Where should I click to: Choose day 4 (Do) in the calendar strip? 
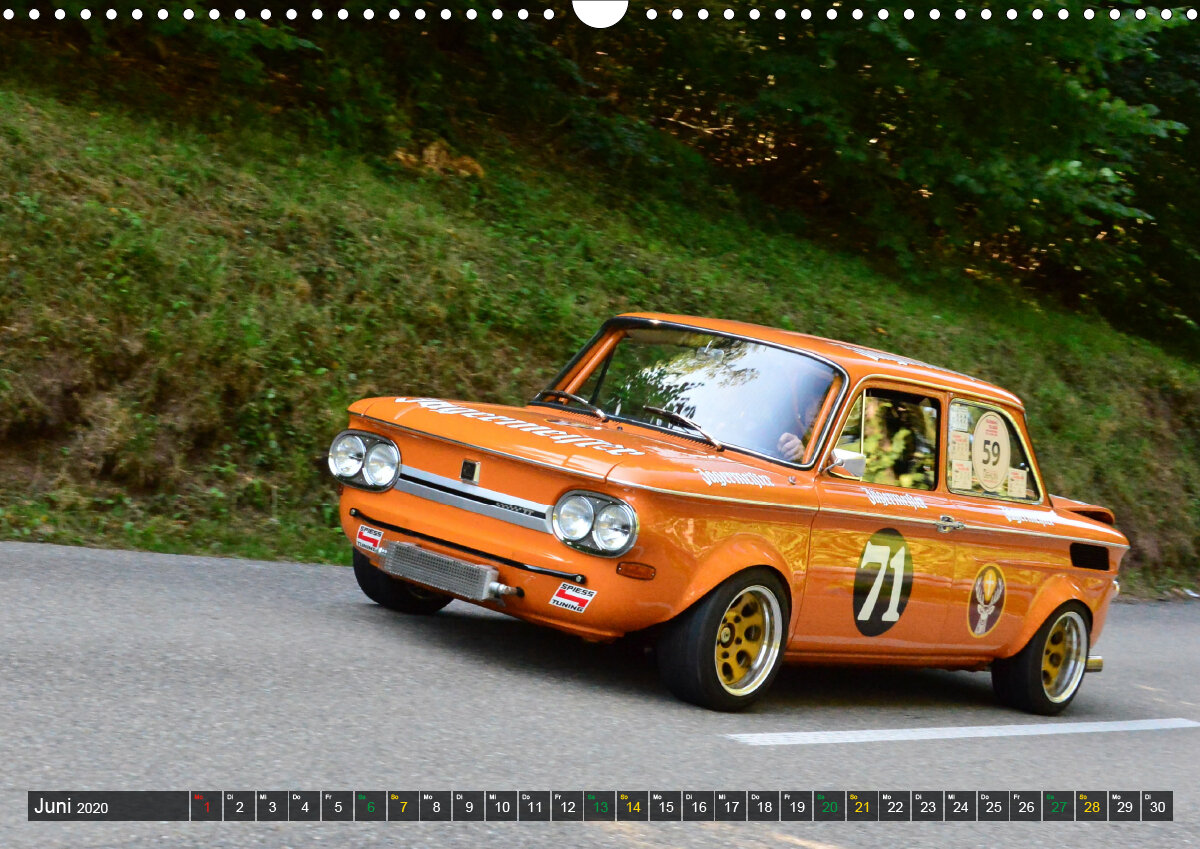pyautogui.click(x=304, y=806)
